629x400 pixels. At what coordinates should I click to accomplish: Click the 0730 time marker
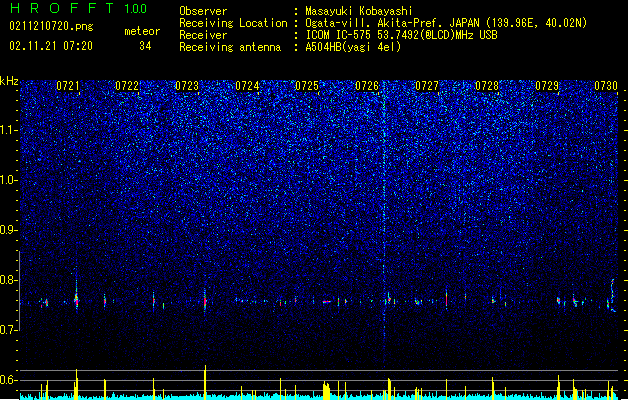click(x=606, y=86)
